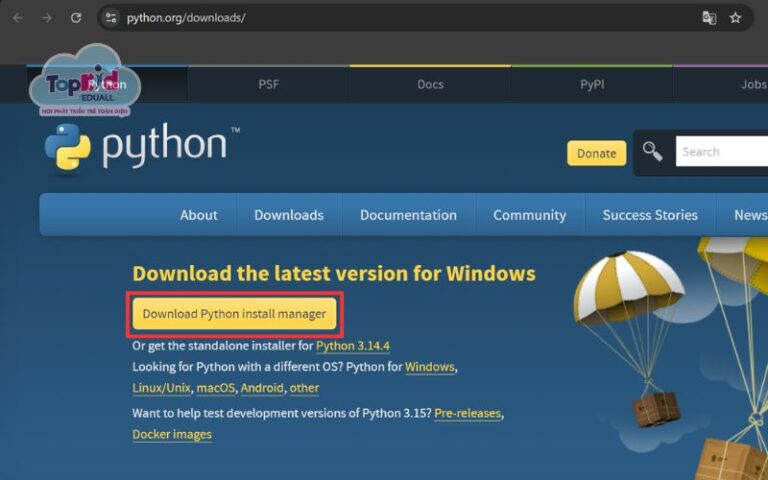Open the Community menu
Screen dimensions: 768x480
pos(529,215)
